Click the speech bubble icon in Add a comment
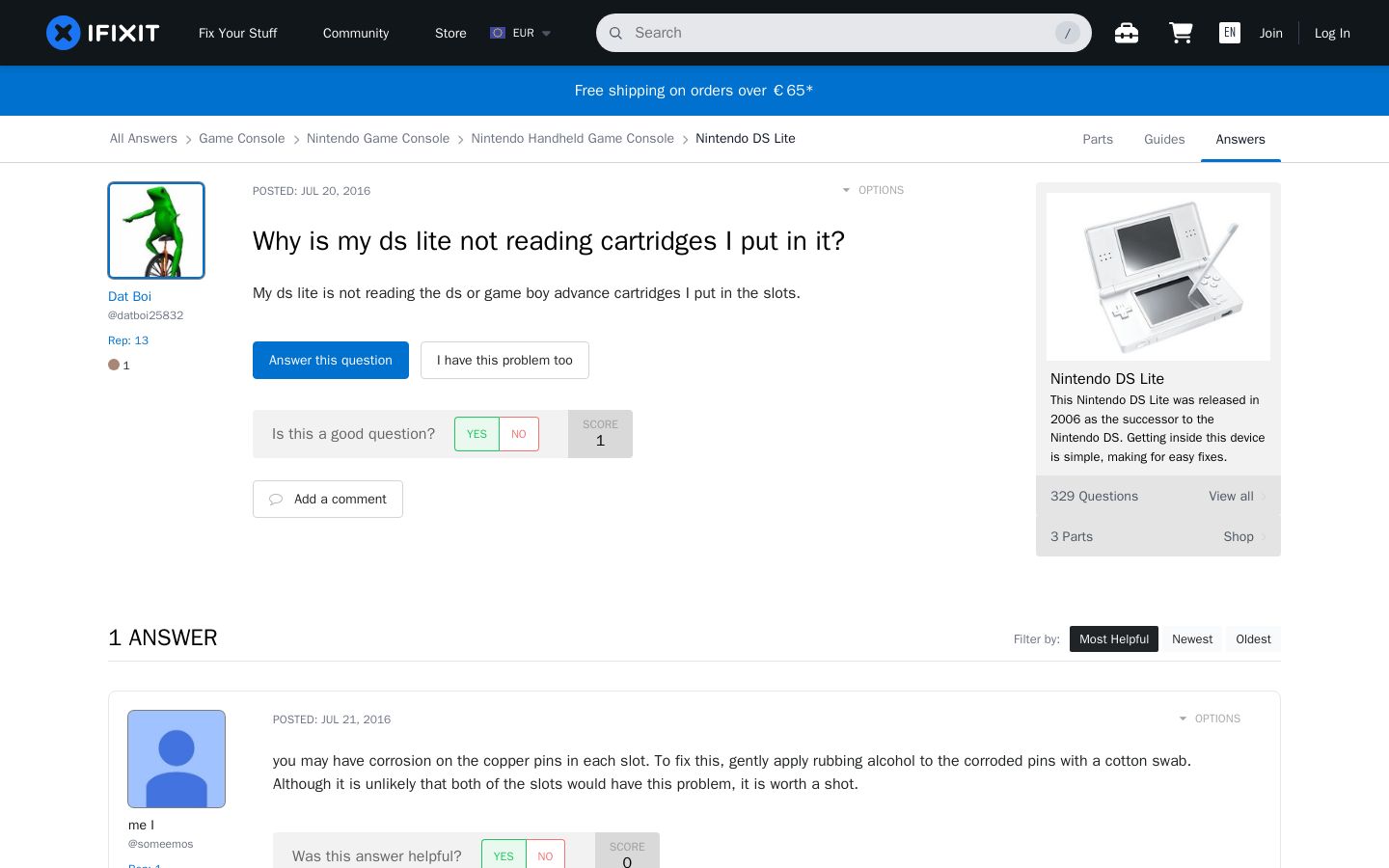Screen dimensions: 1389x868 tap(276, 500)
